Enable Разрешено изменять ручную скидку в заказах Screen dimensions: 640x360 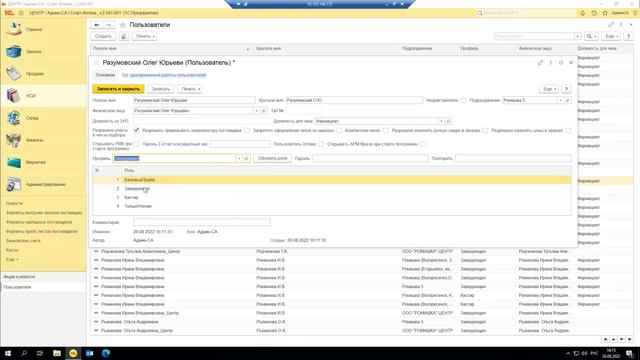click(x=485, y=131)
